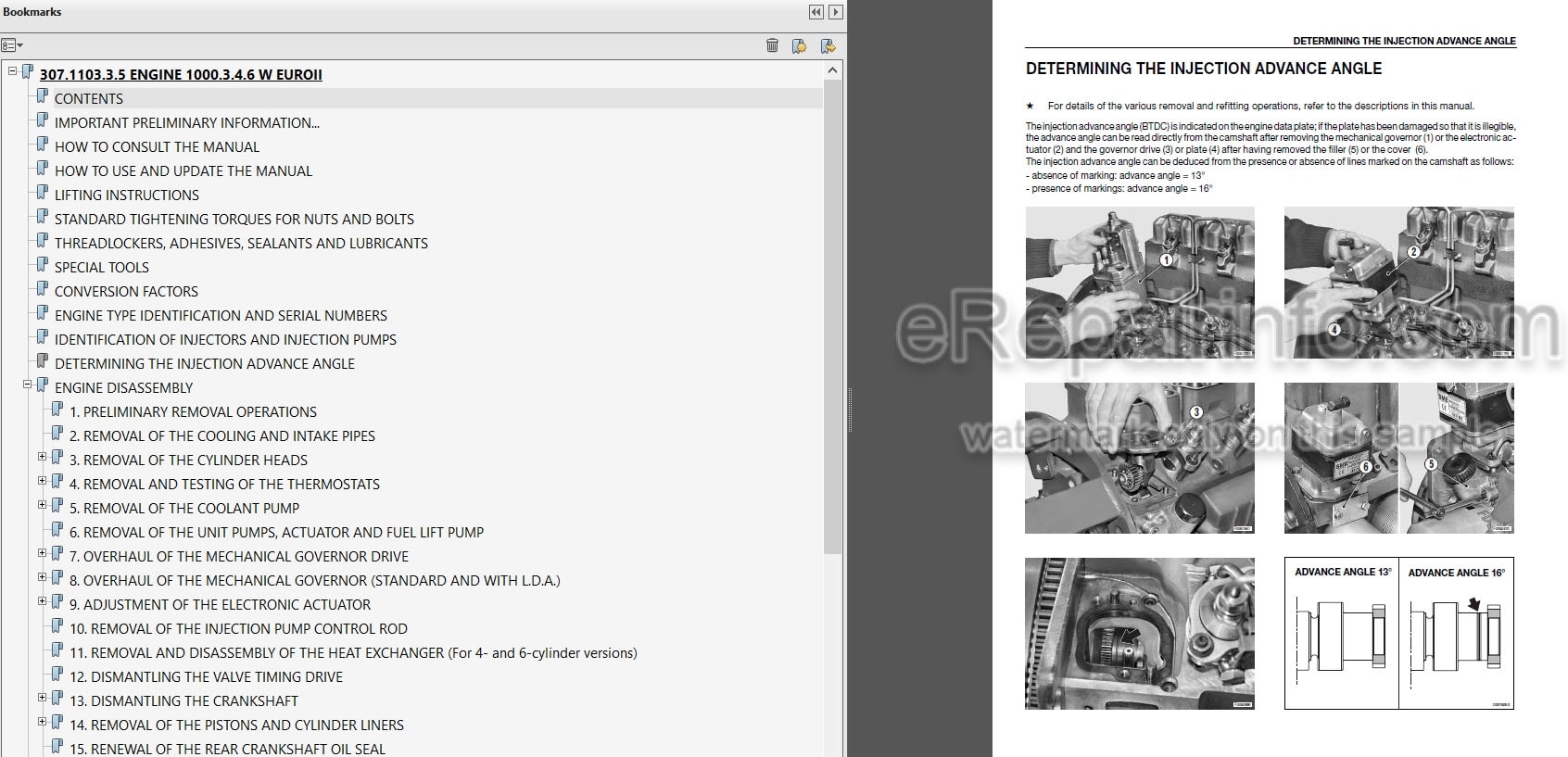
Task: Click the bookmark icon beside SPECIAL TOOLS
Action: (x=42, y=265)
